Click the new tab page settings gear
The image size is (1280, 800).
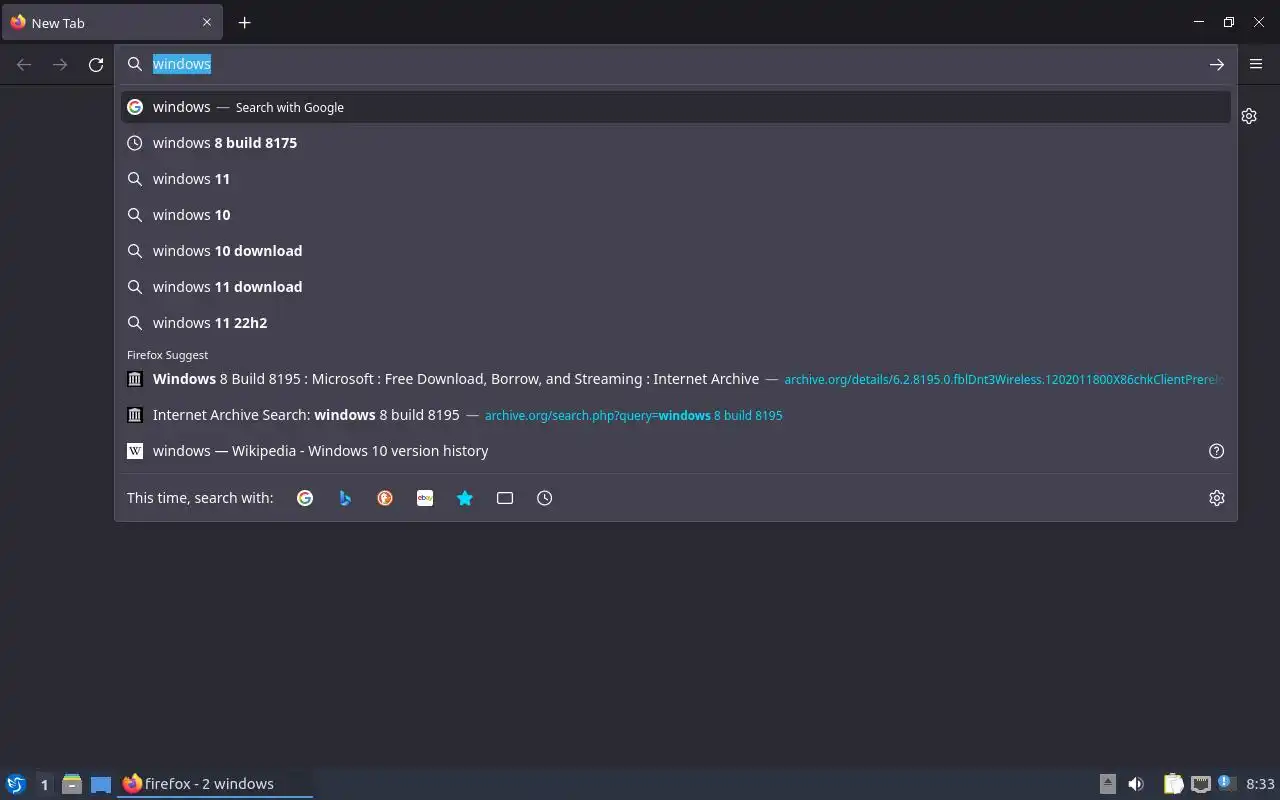1249,116
